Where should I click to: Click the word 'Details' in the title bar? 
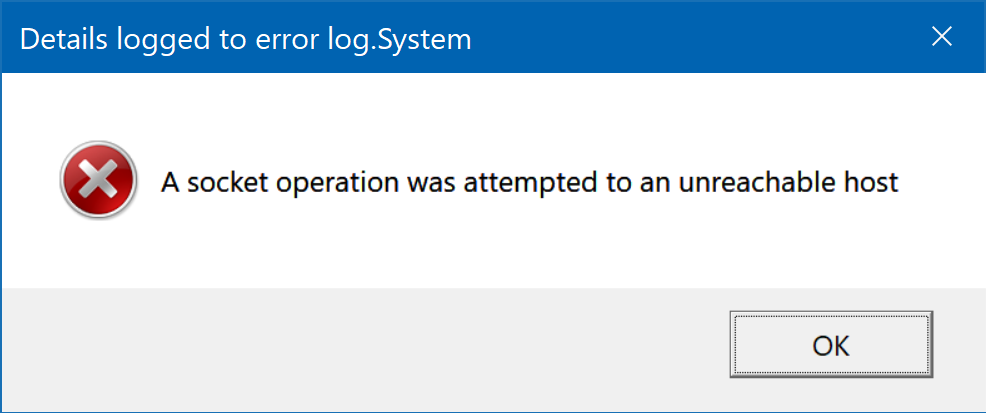[64, 39]
